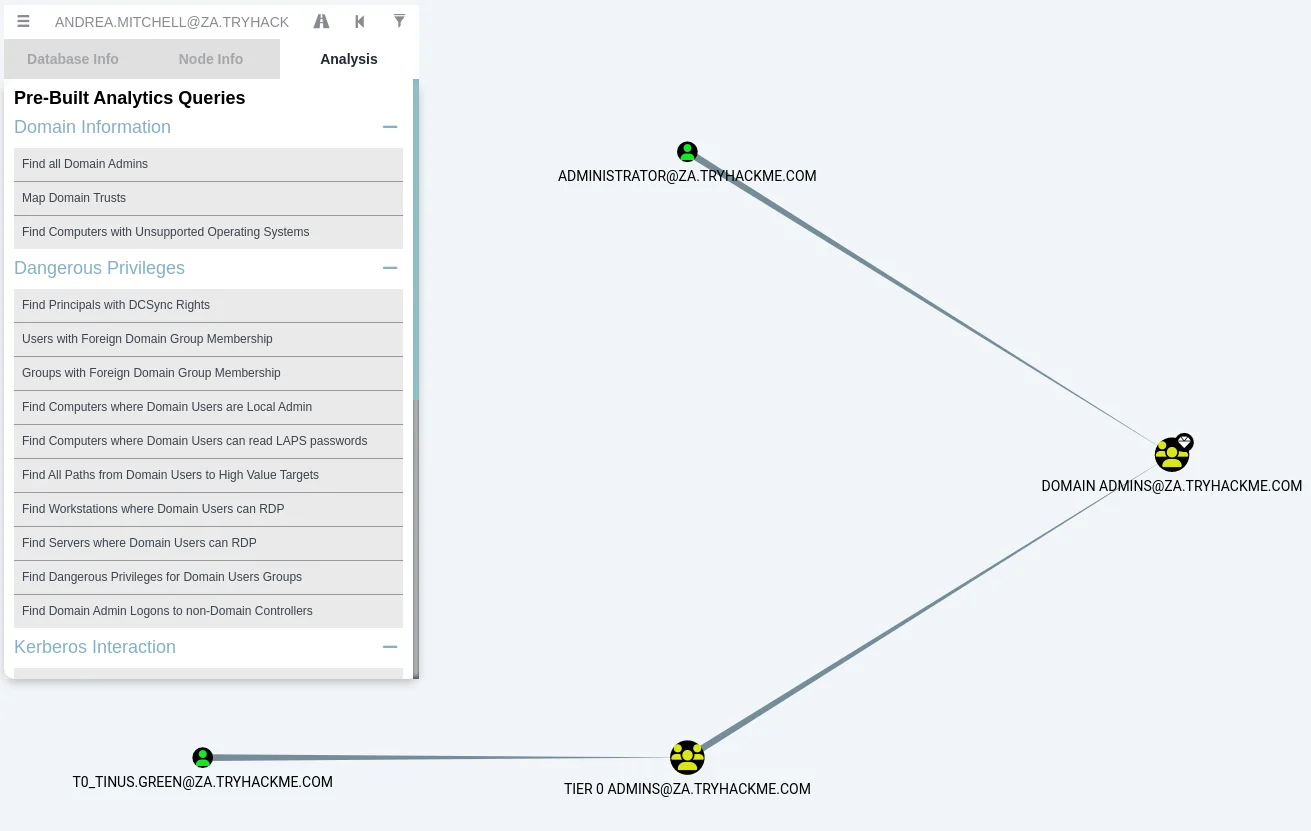1311x831 pixels.
Task: Run Users with Foreign Domain Group Membership
Action: tap(208, 339)
